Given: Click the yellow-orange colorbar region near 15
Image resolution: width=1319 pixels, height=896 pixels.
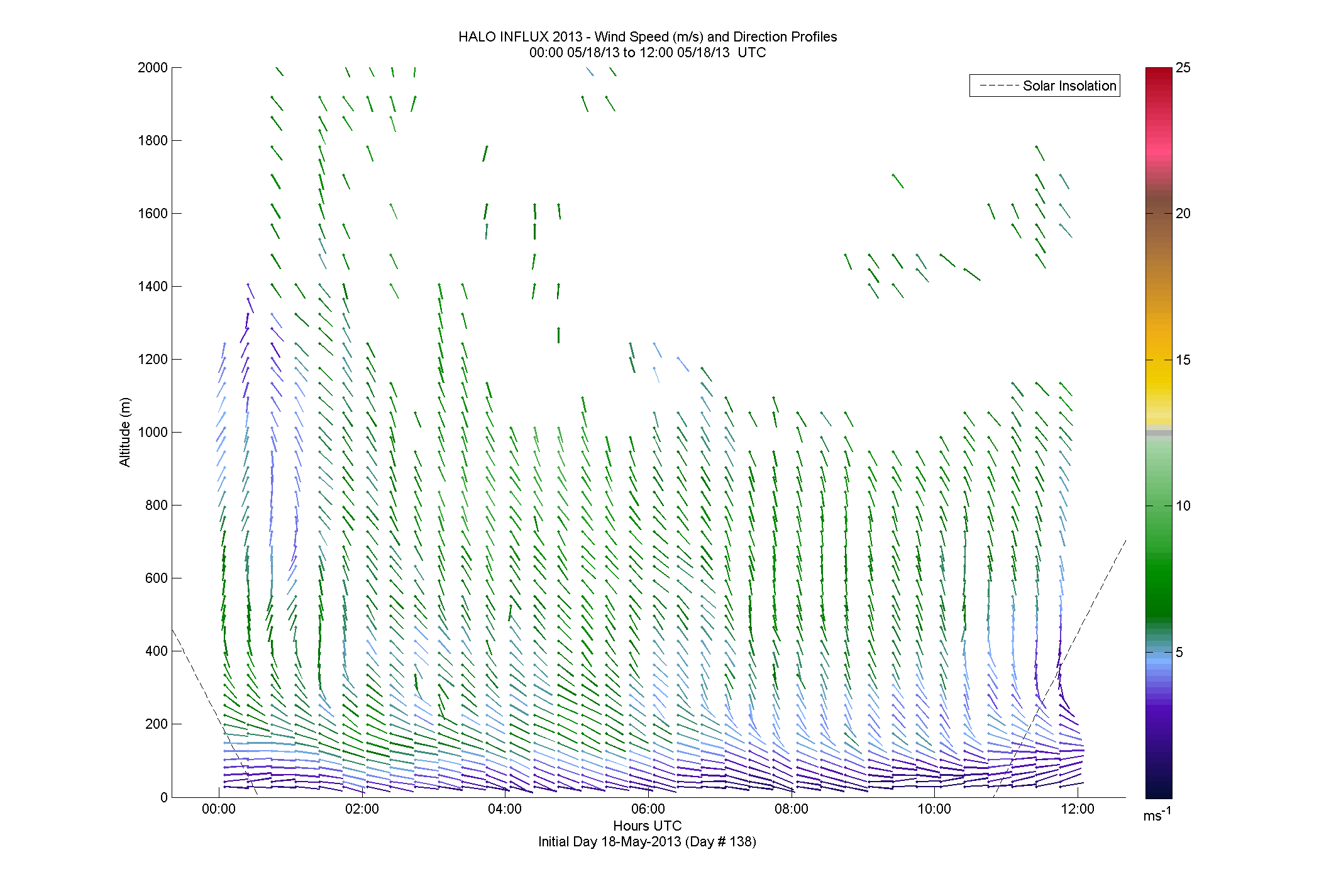Looking at the screenshot, I should click(x=1159, y=352).
